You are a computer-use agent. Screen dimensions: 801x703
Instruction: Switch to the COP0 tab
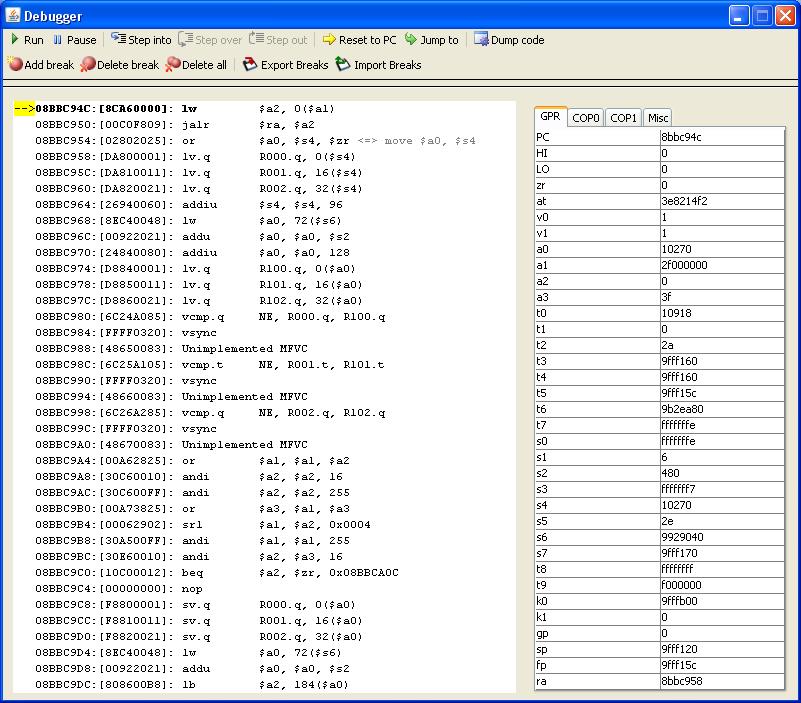coord(586,118)
